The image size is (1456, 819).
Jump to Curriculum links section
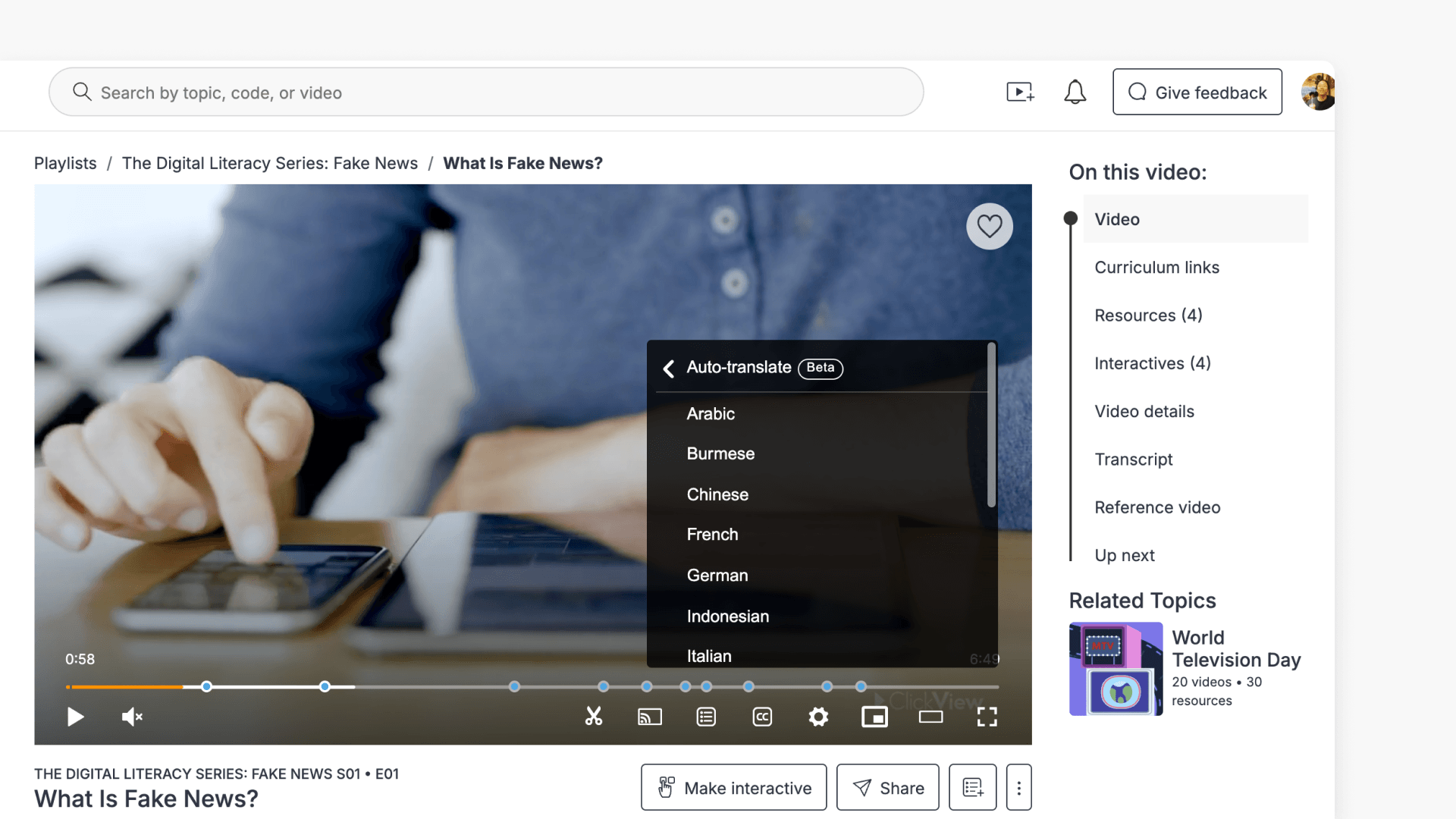(x=1156, y=267)
